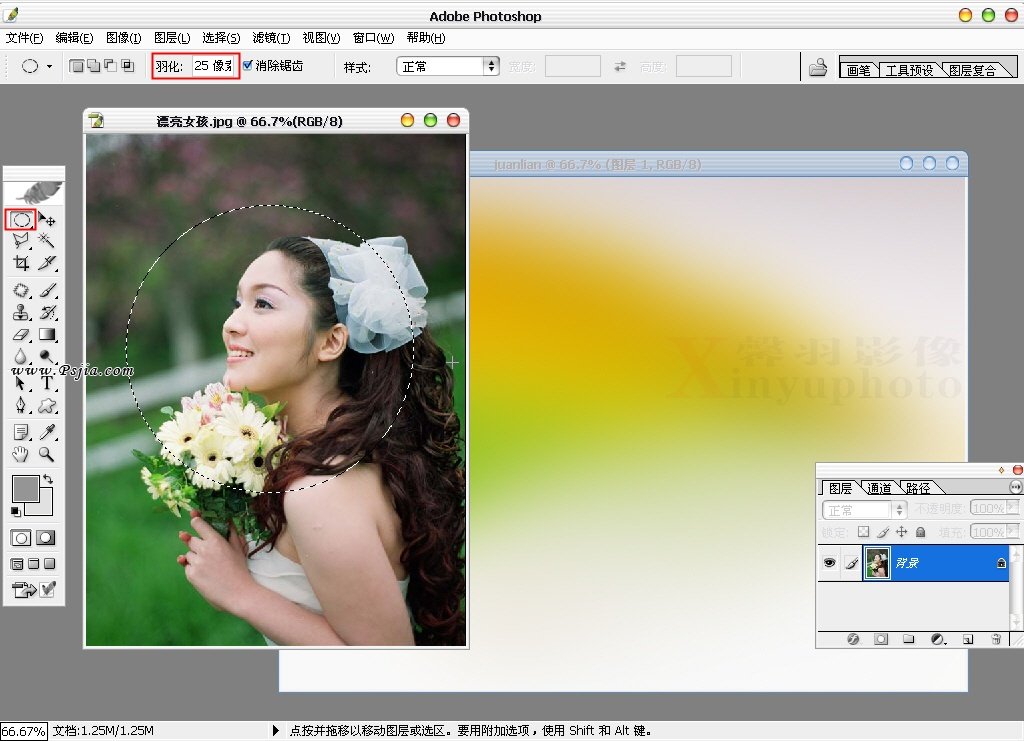This screenshot has width=1024, height=741.
Task: Open the tool preset picker arrow
Action: [x=49, y=67]
